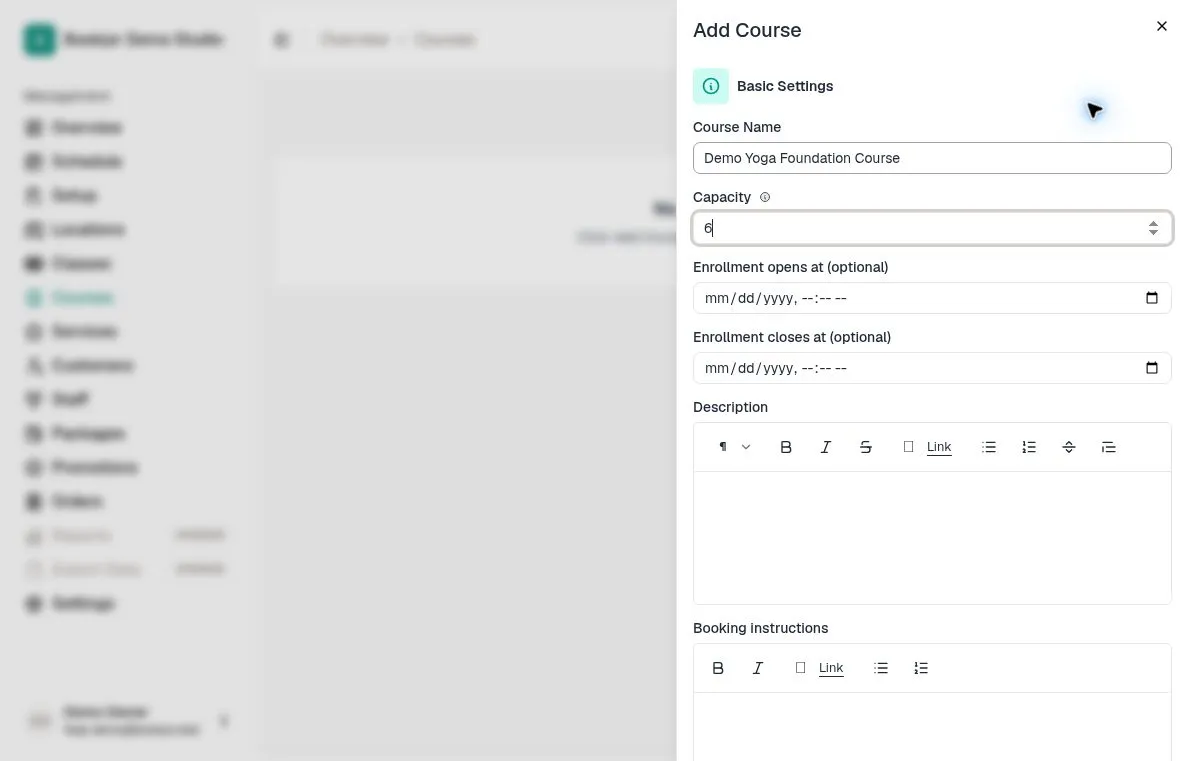Toggle italic in the Description editor
Image resolution: width=1188 pixels, height=761 pixels.
826,447
